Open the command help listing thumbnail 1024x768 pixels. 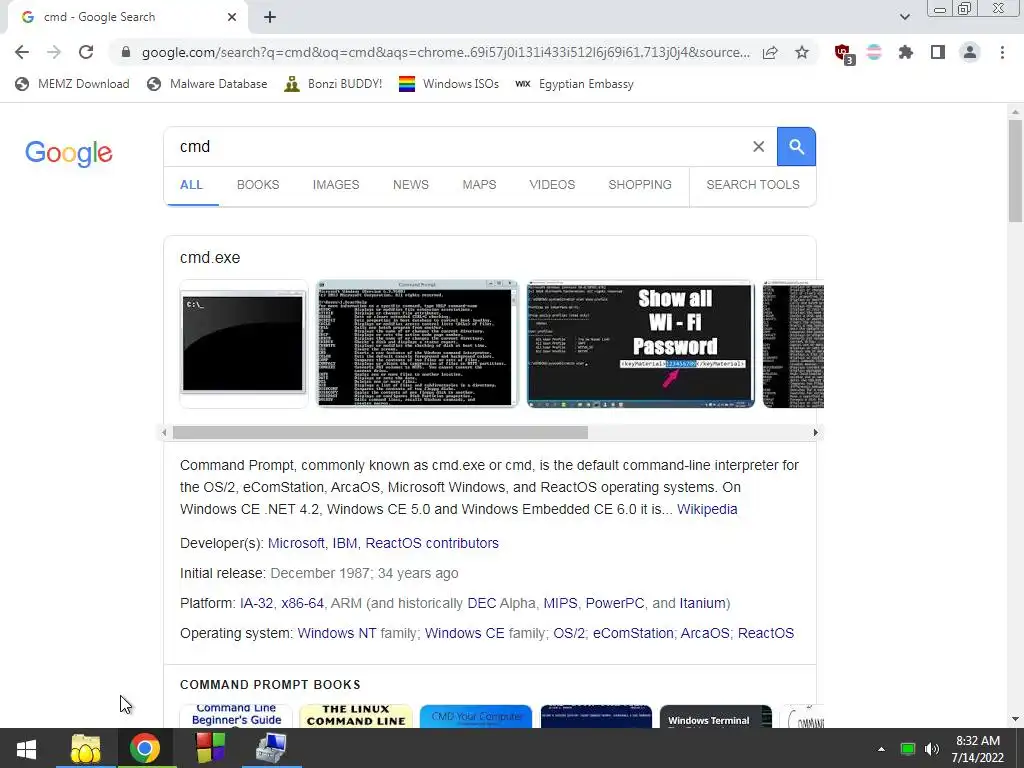tap(417, 344)
